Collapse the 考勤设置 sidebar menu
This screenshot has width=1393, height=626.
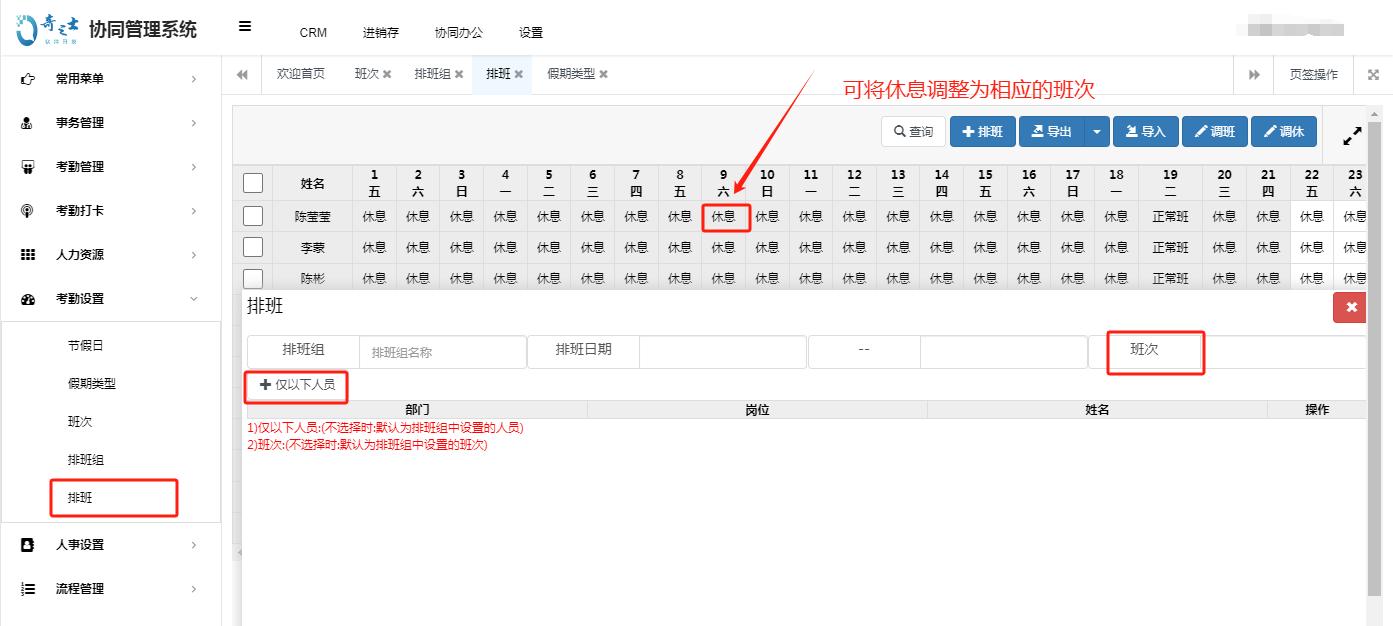[x=110, y=299]
